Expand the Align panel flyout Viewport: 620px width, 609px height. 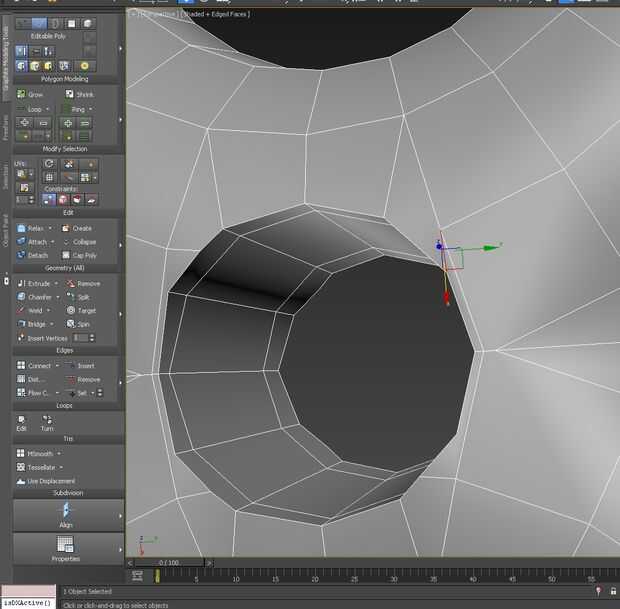(121, 516)
